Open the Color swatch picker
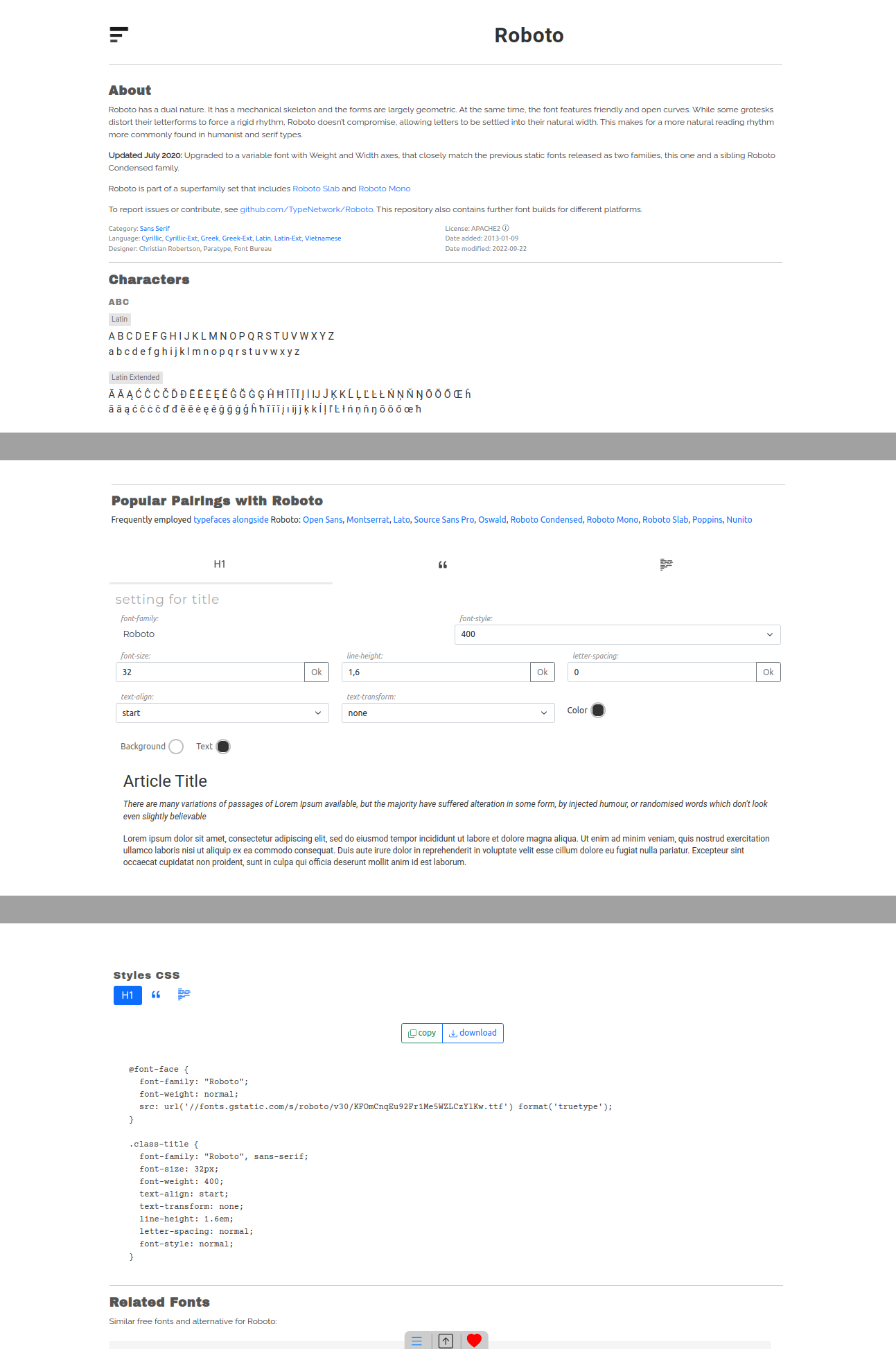 pos(598,710)
